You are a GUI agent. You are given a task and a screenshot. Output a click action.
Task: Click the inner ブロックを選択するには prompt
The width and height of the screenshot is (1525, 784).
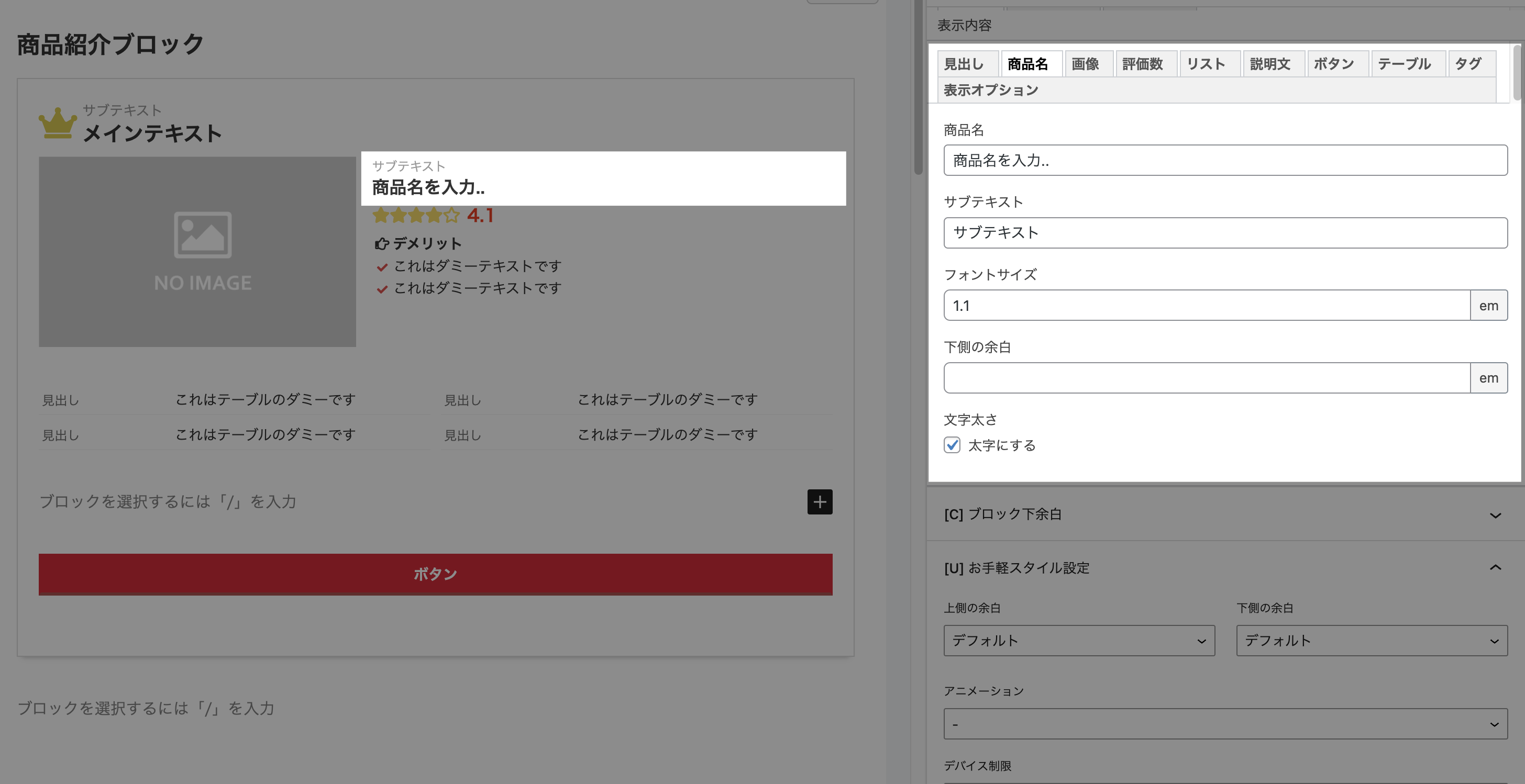click(x=168, y=502)
